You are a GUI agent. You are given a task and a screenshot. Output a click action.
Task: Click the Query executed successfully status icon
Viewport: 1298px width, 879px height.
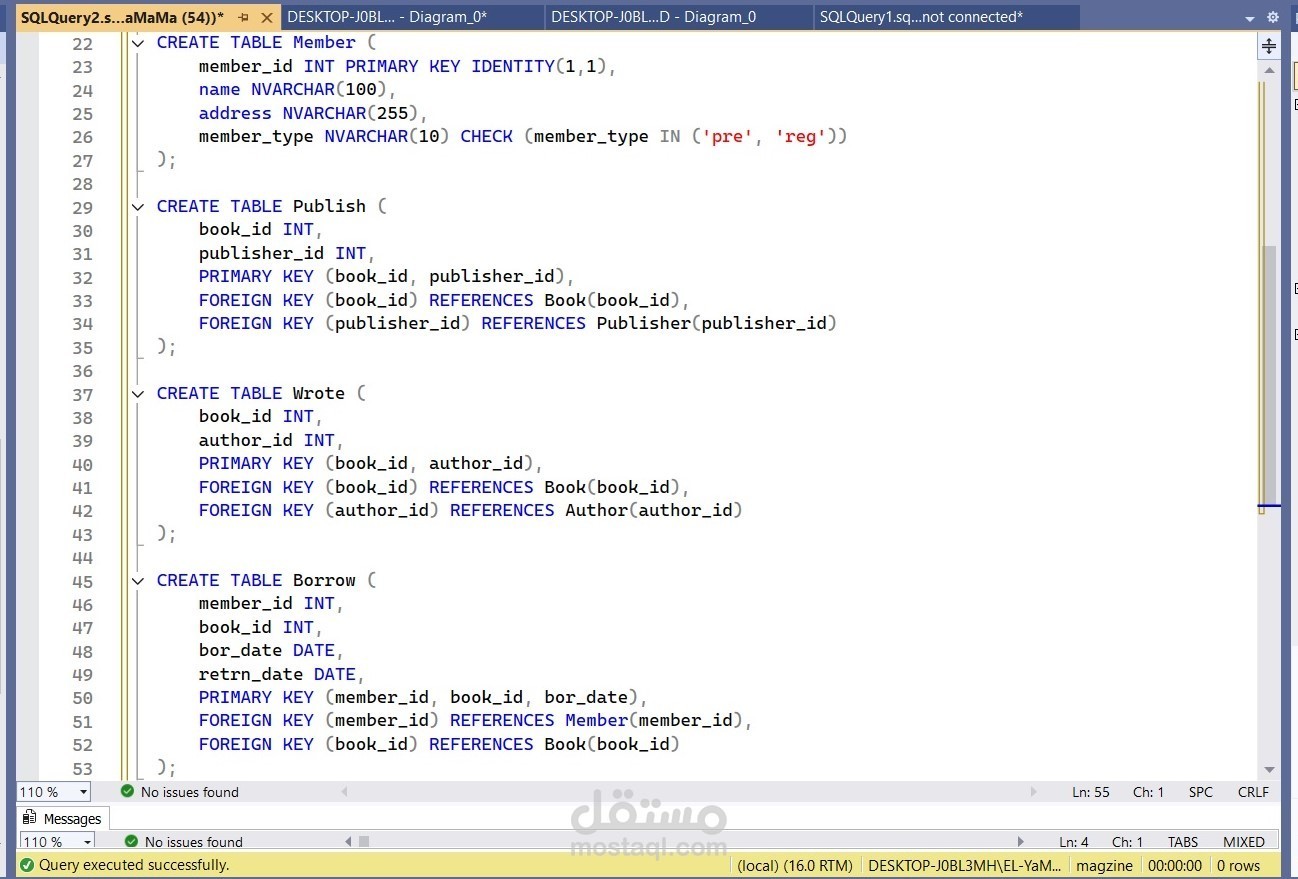(27, 865)
